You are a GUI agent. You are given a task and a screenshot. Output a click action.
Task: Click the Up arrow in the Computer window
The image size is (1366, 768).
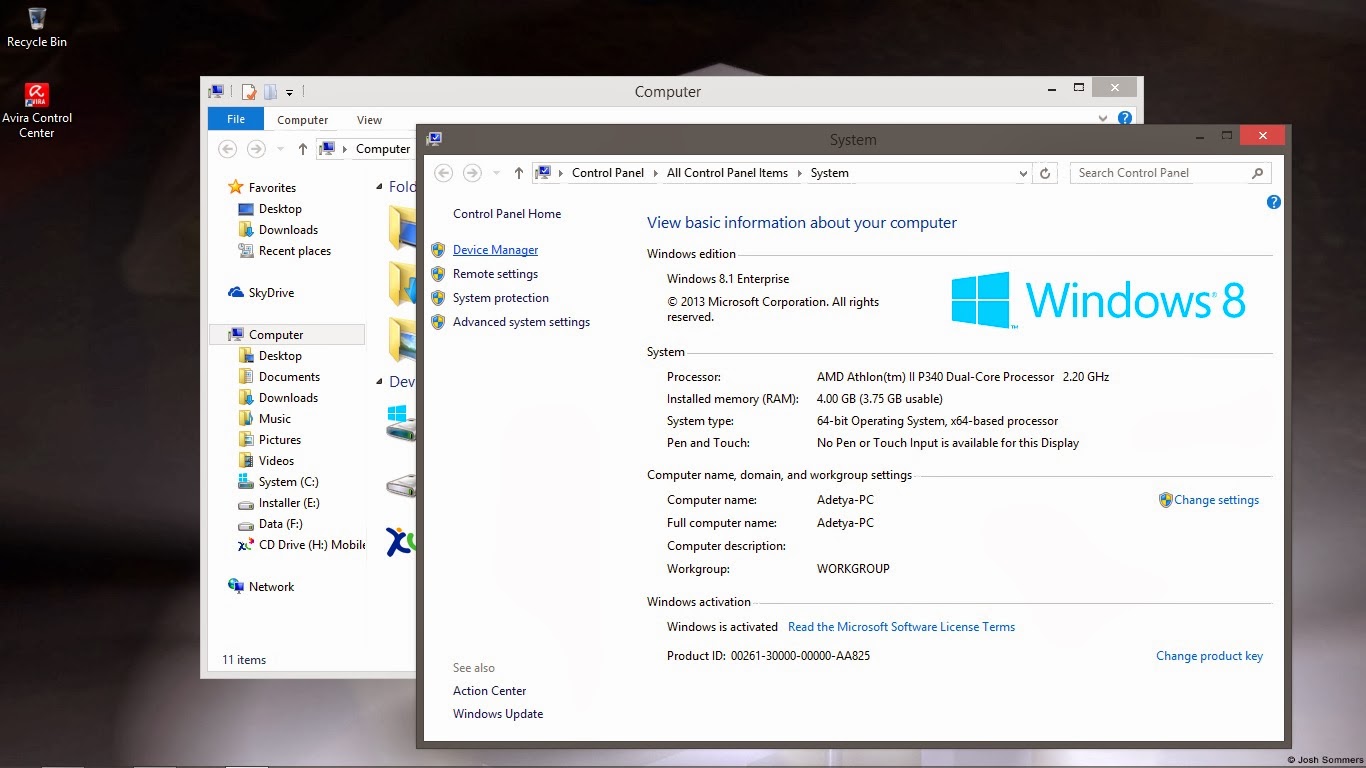(x=303, y=149)
